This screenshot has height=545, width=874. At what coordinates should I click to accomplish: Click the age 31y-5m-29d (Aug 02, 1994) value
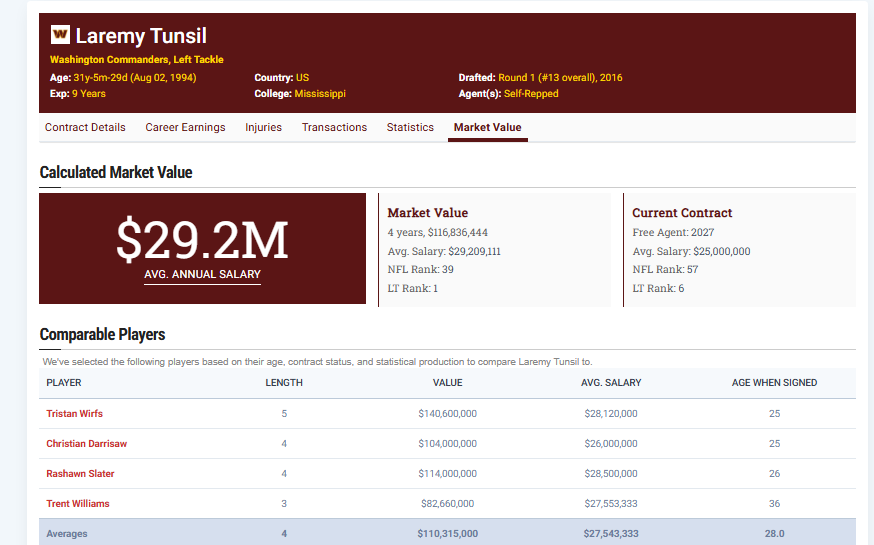pos(135,77)
